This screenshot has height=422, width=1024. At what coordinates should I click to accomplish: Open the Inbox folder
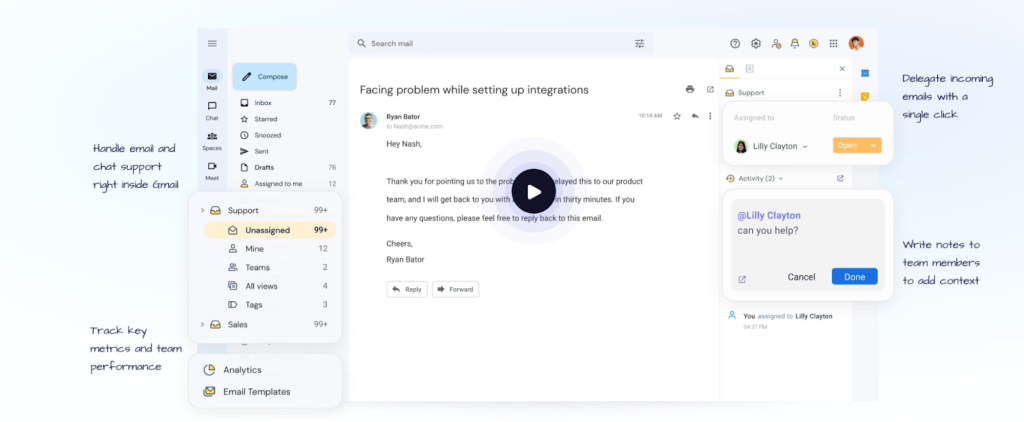pos(287,103)
